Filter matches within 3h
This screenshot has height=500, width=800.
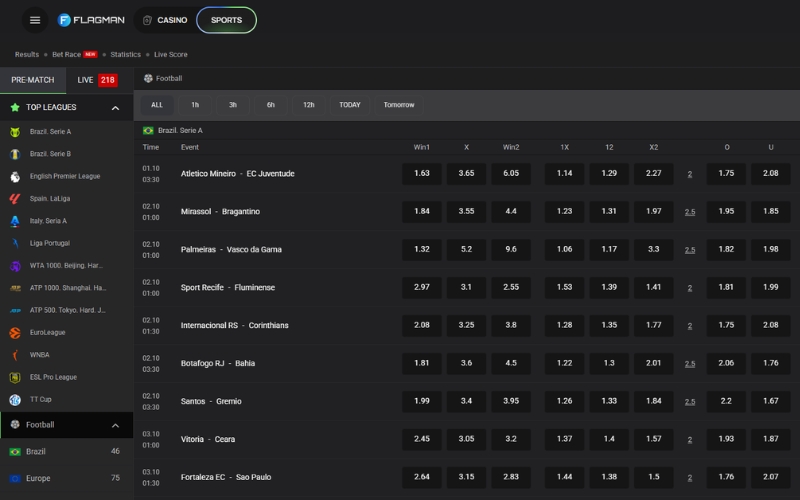(x=233, y=105)
